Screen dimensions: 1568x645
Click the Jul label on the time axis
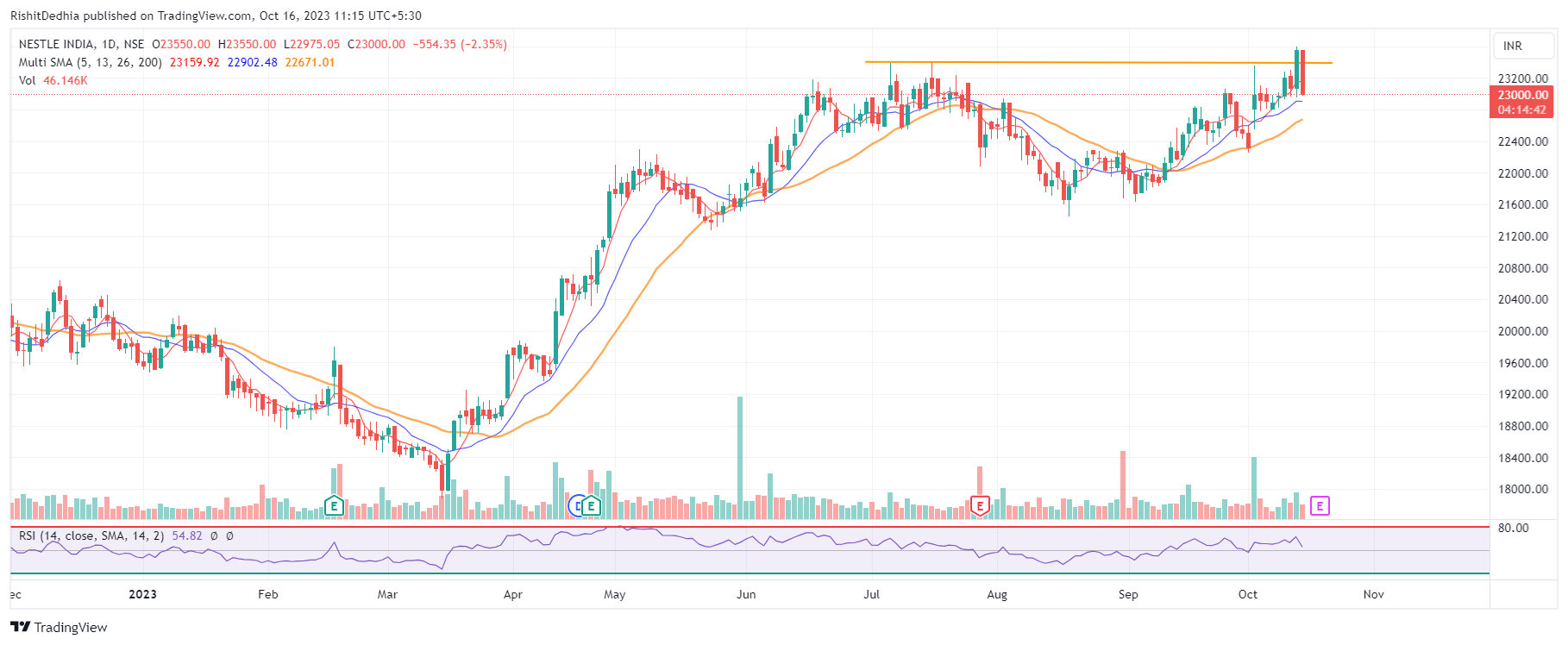871,594
